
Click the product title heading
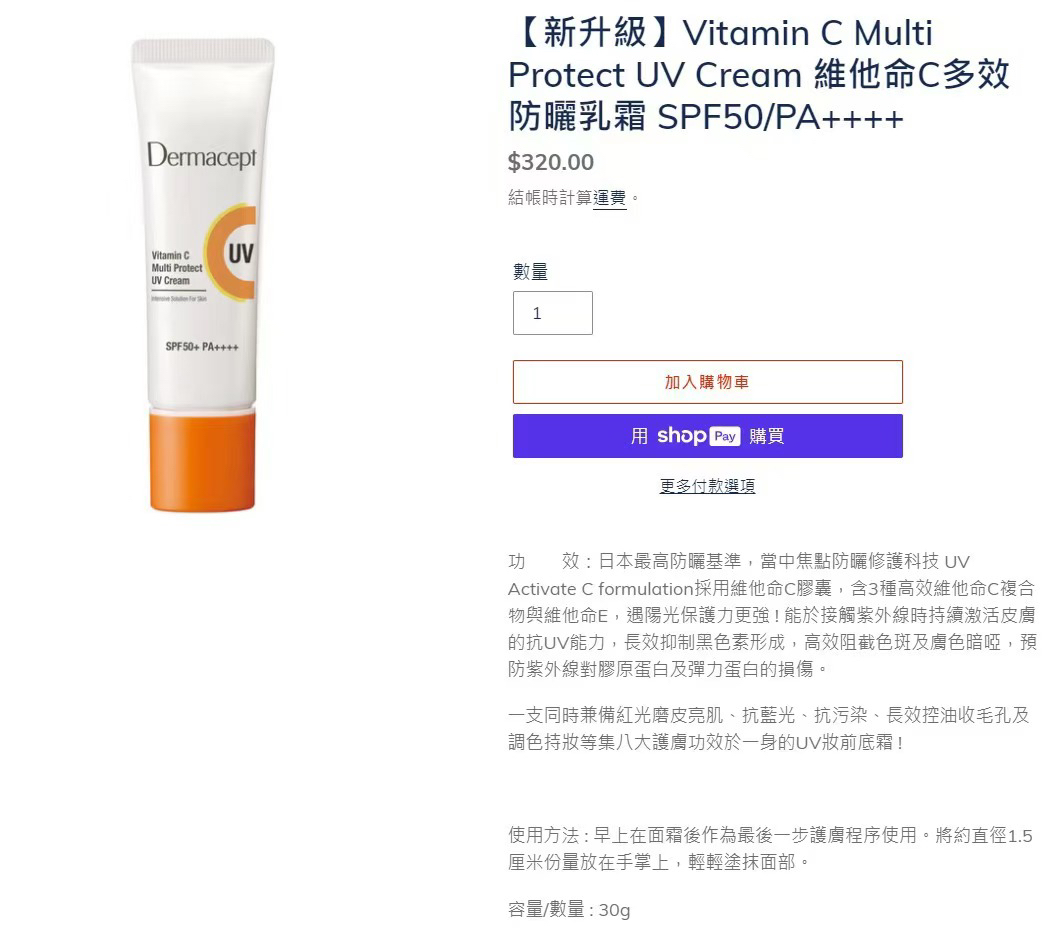point(759,75)
